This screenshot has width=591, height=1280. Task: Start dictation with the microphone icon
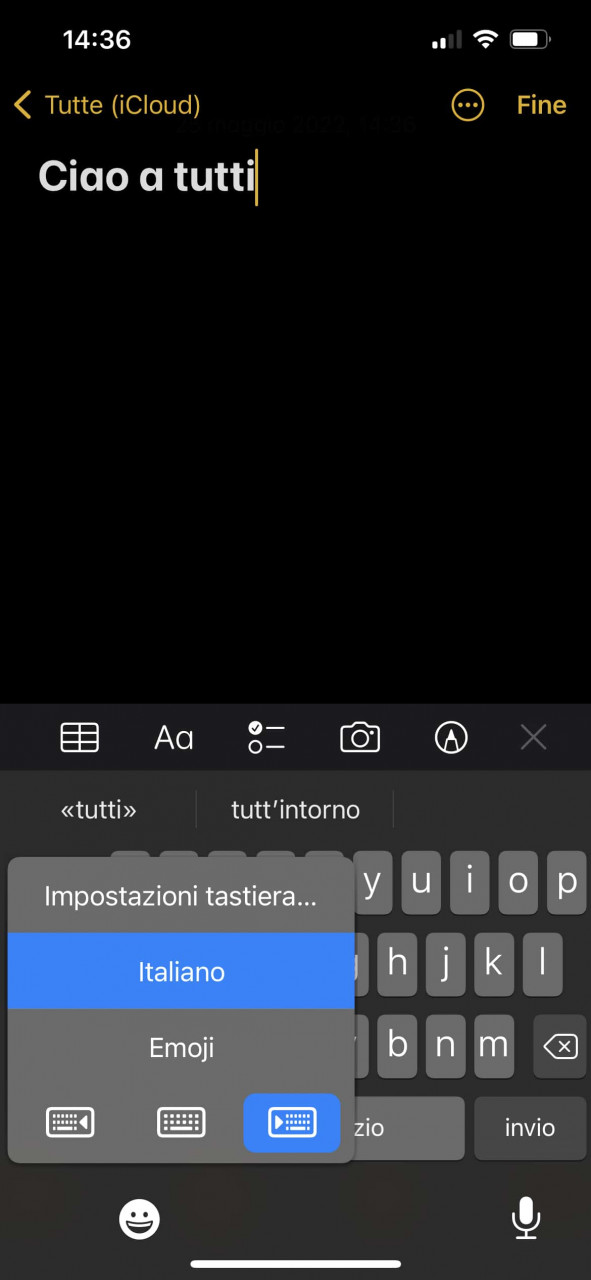526,1219
